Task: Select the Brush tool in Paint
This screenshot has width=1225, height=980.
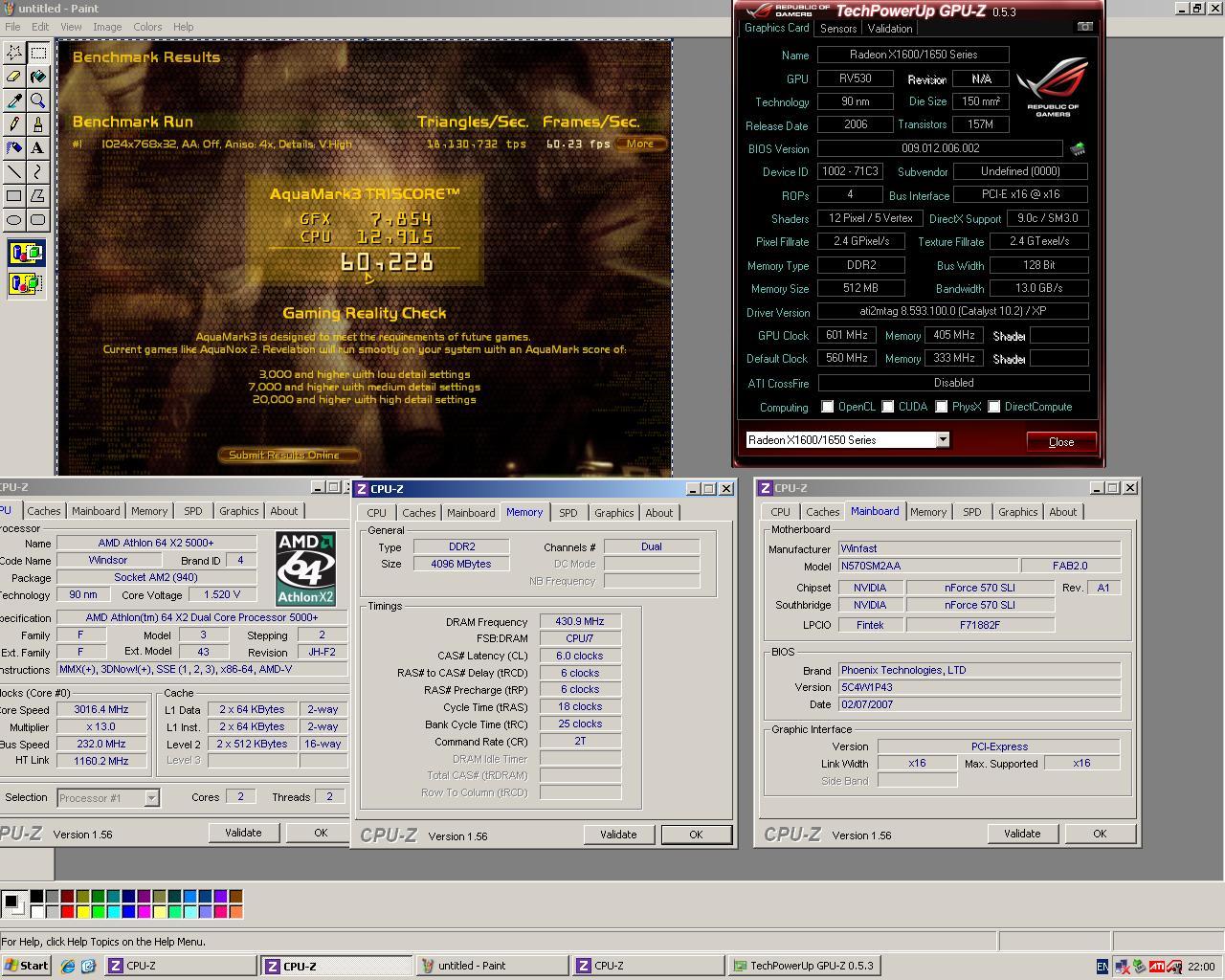Action: click(38, 124)
